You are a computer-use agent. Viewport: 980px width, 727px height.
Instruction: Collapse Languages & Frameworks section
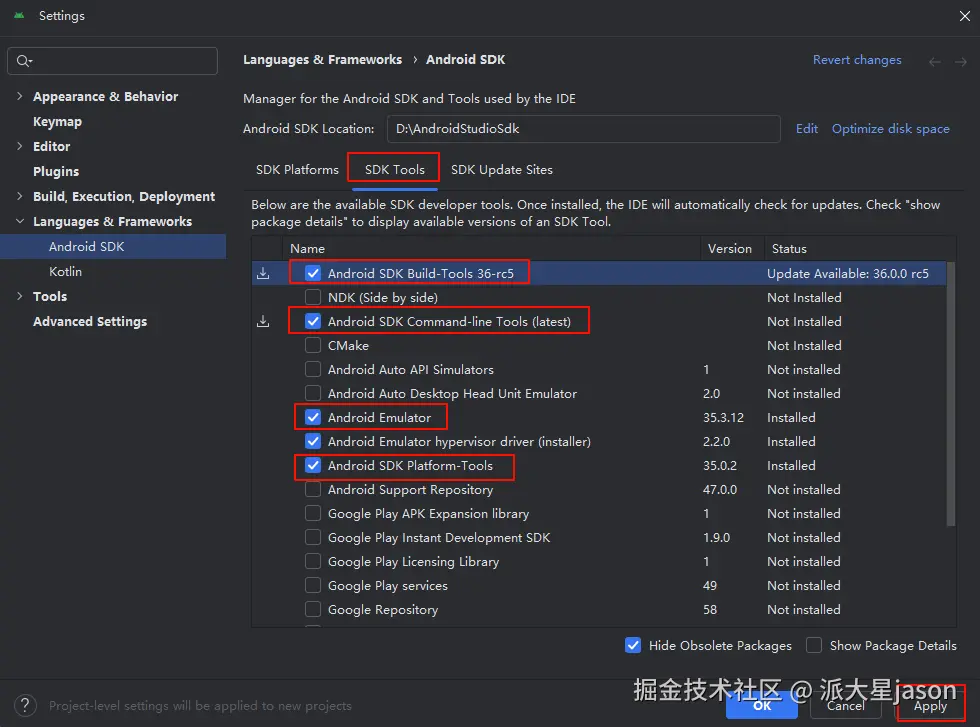click(19, 221)
